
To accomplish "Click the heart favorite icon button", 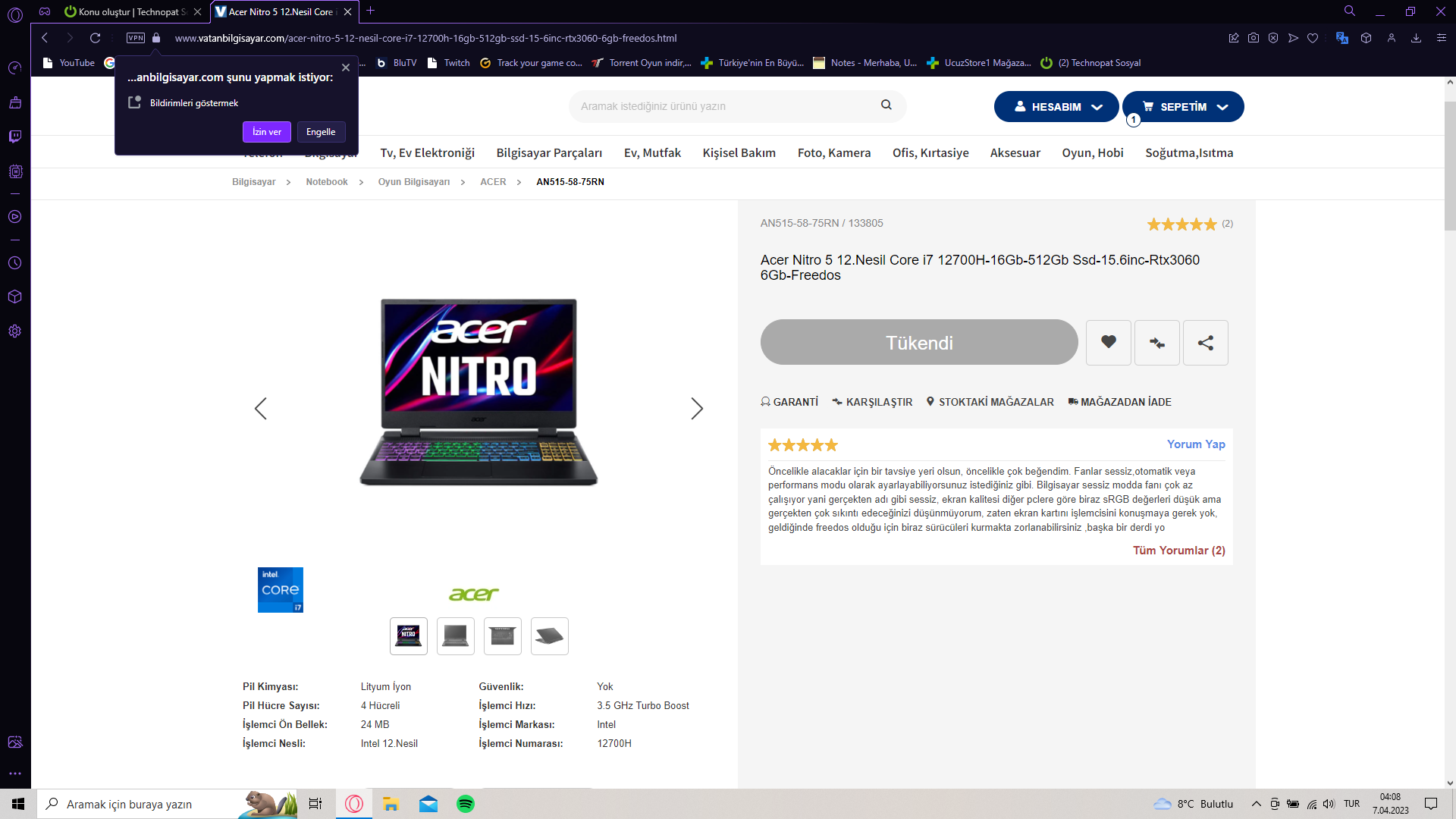I will click(1108, 343).
